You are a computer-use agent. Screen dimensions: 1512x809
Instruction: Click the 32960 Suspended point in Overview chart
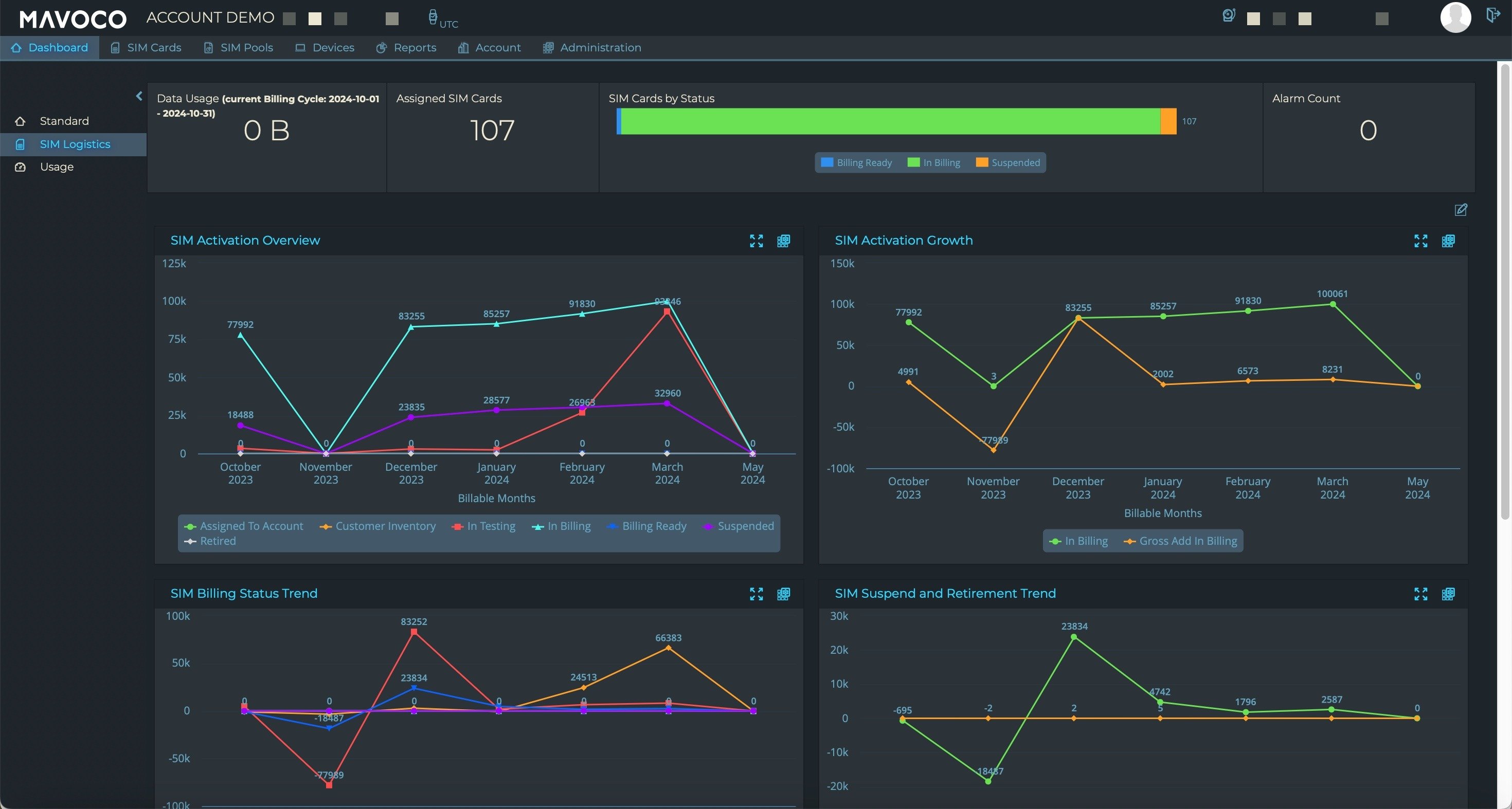click(667, 403)
